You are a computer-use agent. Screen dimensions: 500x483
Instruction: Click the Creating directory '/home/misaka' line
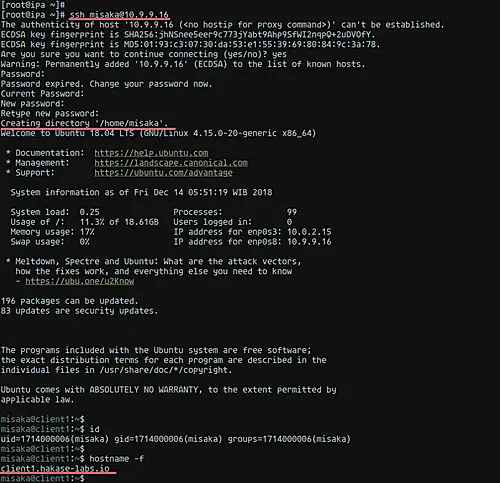tap(84, 123)
